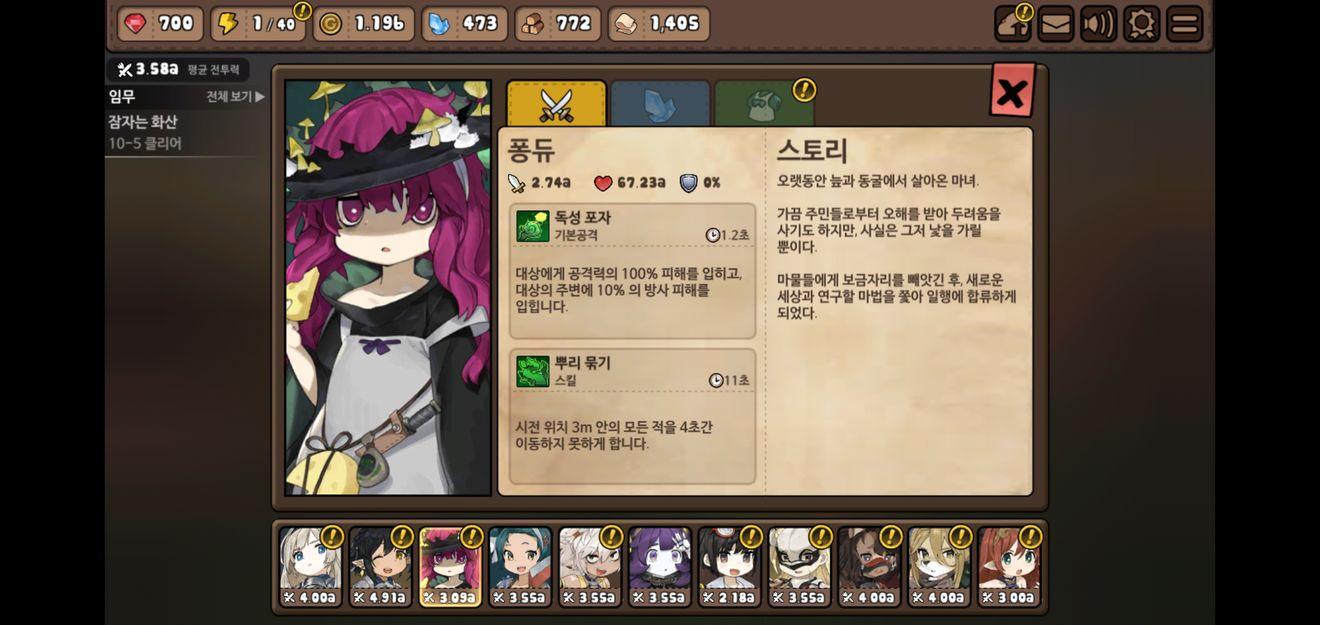The width and height of the screenshot is (1320, 625).
Task: Open the settings gear icon
Action: point(1141,24)
